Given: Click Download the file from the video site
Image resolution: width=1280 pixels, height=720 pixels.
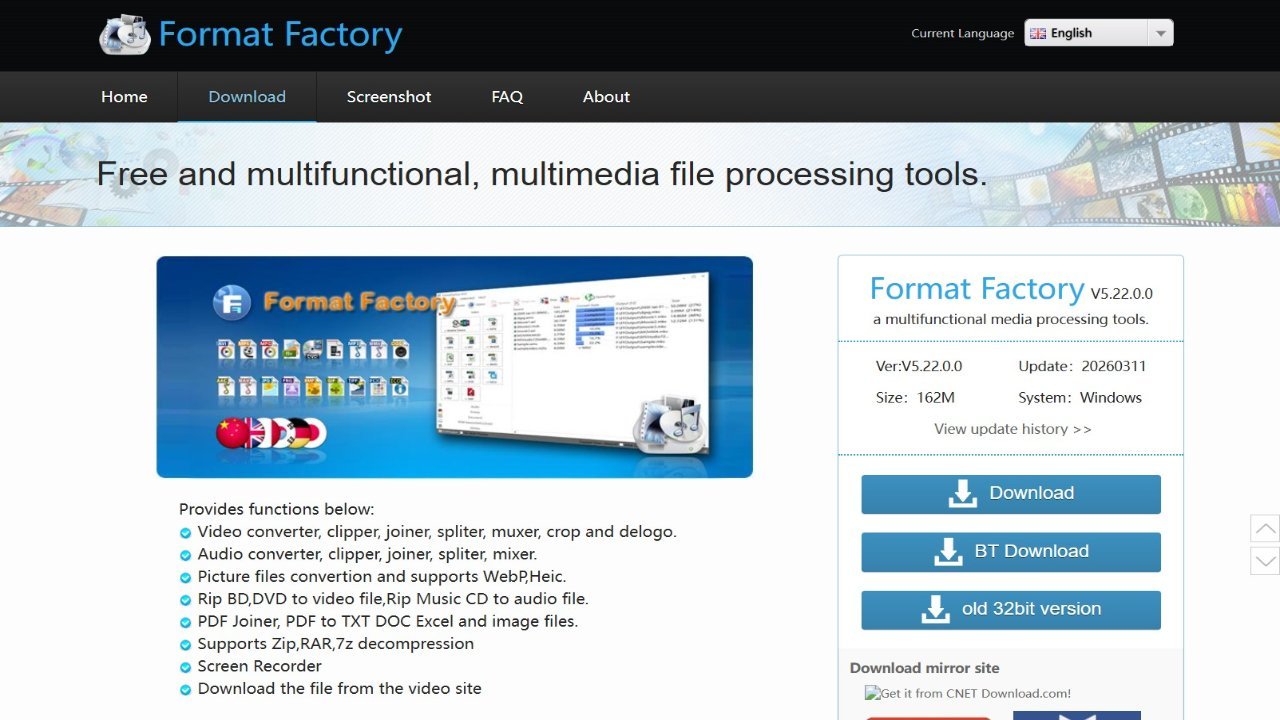Looking at the screenshot, I should pyautogui.click(x=340, y=688).
